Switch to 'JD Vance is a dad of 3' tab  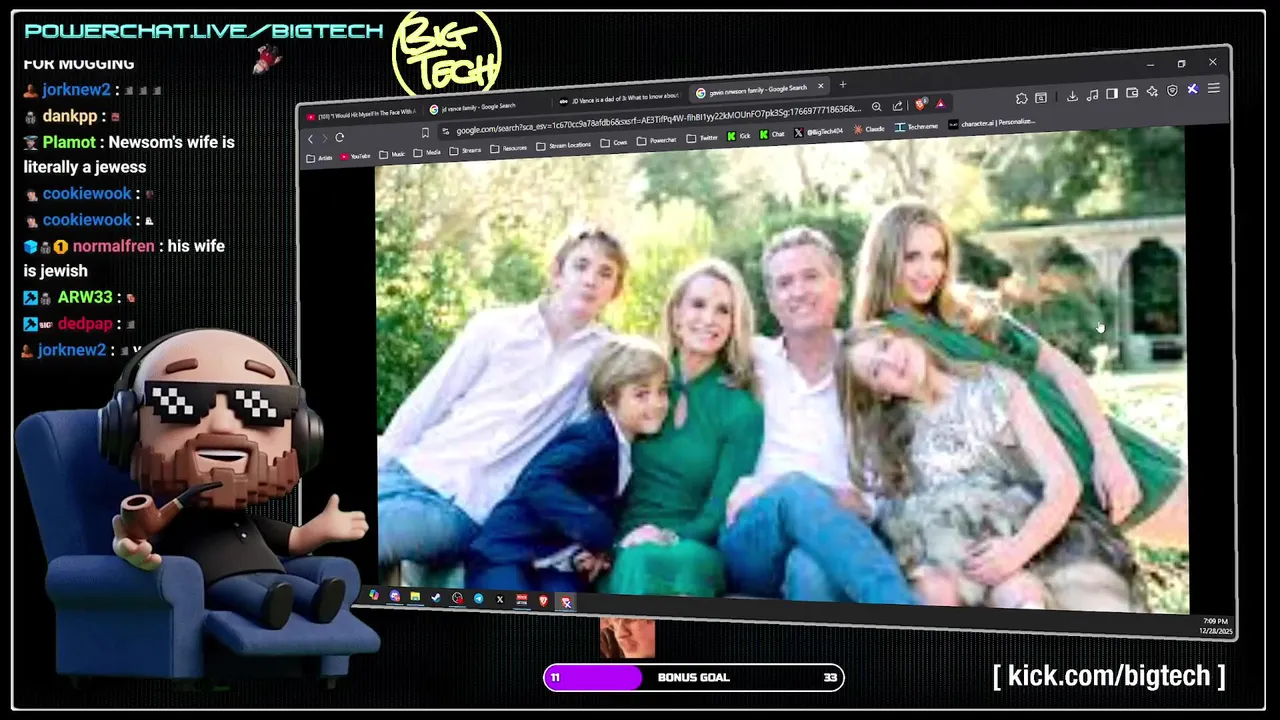click(619, 99)
